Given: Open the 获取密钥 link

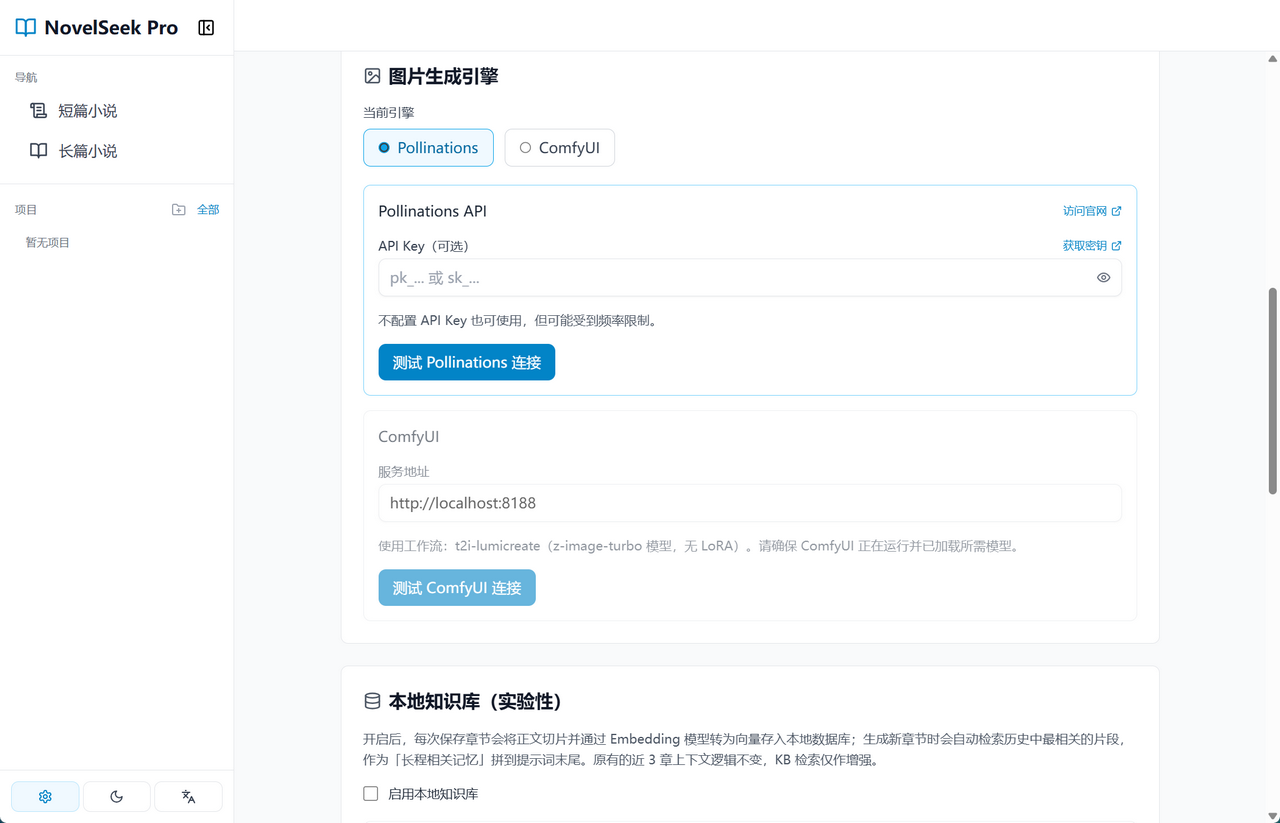Looking at the screenshot, I should point(1092,245).
